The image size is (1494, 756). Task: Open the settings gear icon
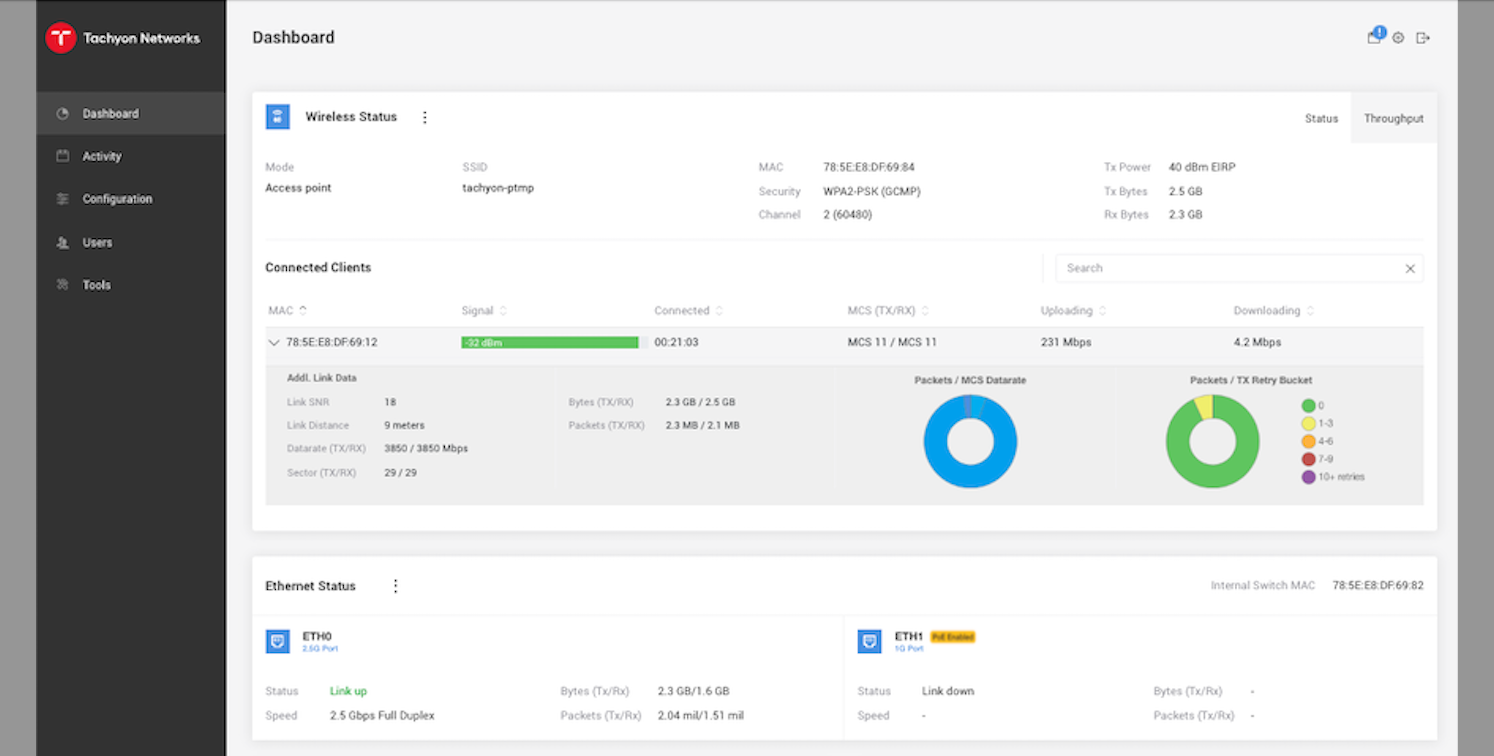(1398, 38)
